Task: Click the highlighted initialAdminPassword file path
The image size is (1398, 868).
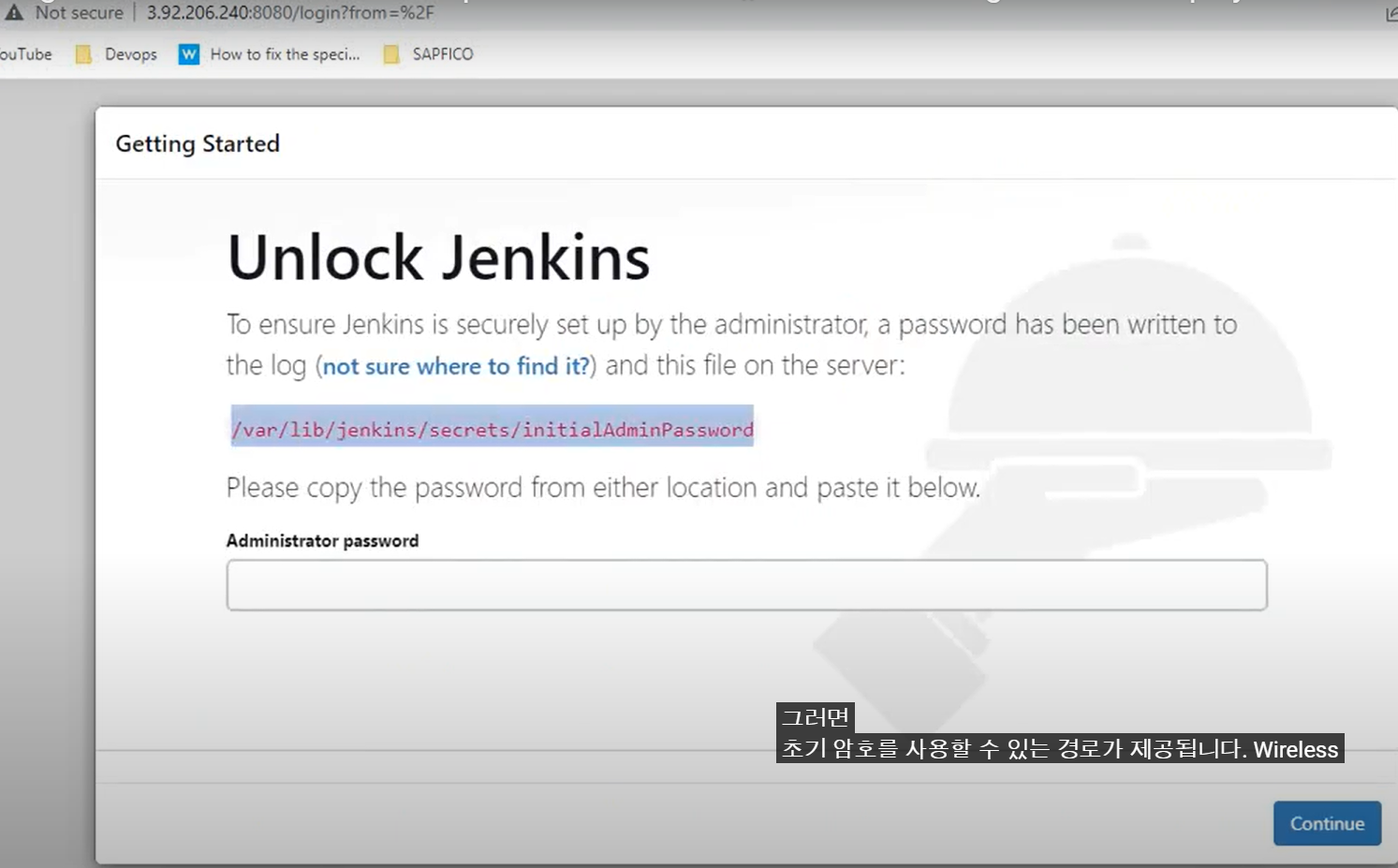Action: (x=493, y=429)
